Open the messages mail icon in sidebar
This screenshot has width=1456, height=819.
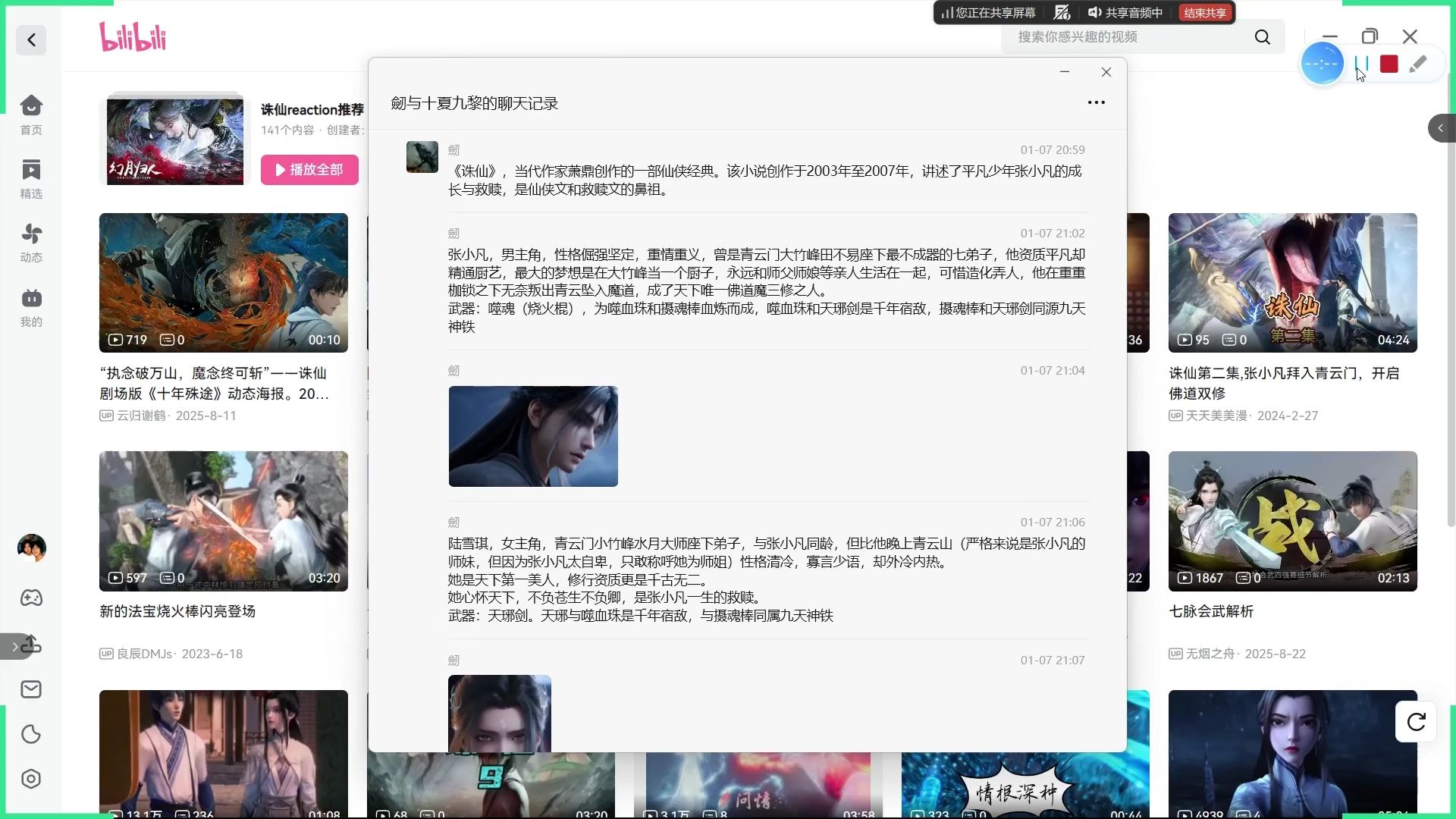point(30,689)
